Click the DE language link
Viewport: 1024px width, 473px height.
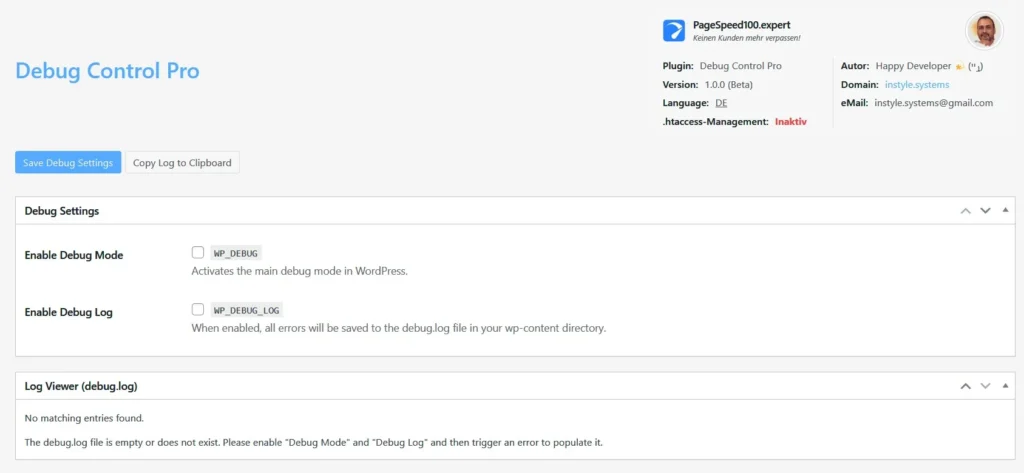click(721, 103)
